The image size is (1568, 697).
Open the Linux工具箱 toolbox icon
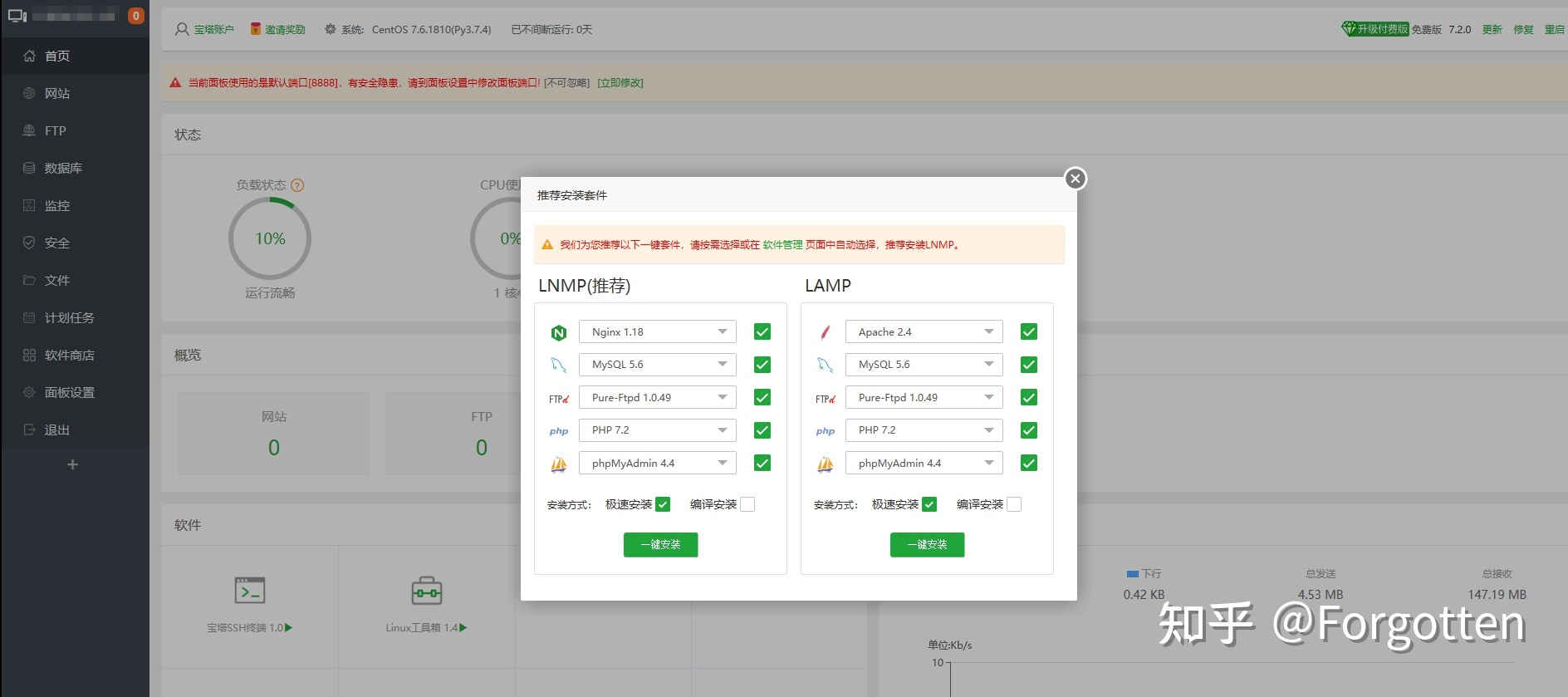(x=427, y=591)
